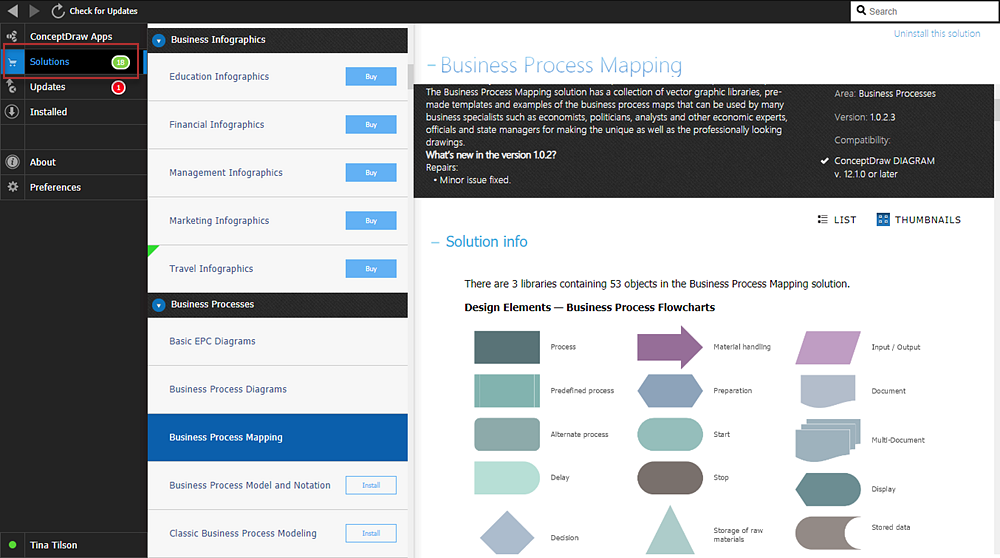The width and height of the screenshot is (1000, 558).
Task: Click the Installed download icon
Action: 12,112
